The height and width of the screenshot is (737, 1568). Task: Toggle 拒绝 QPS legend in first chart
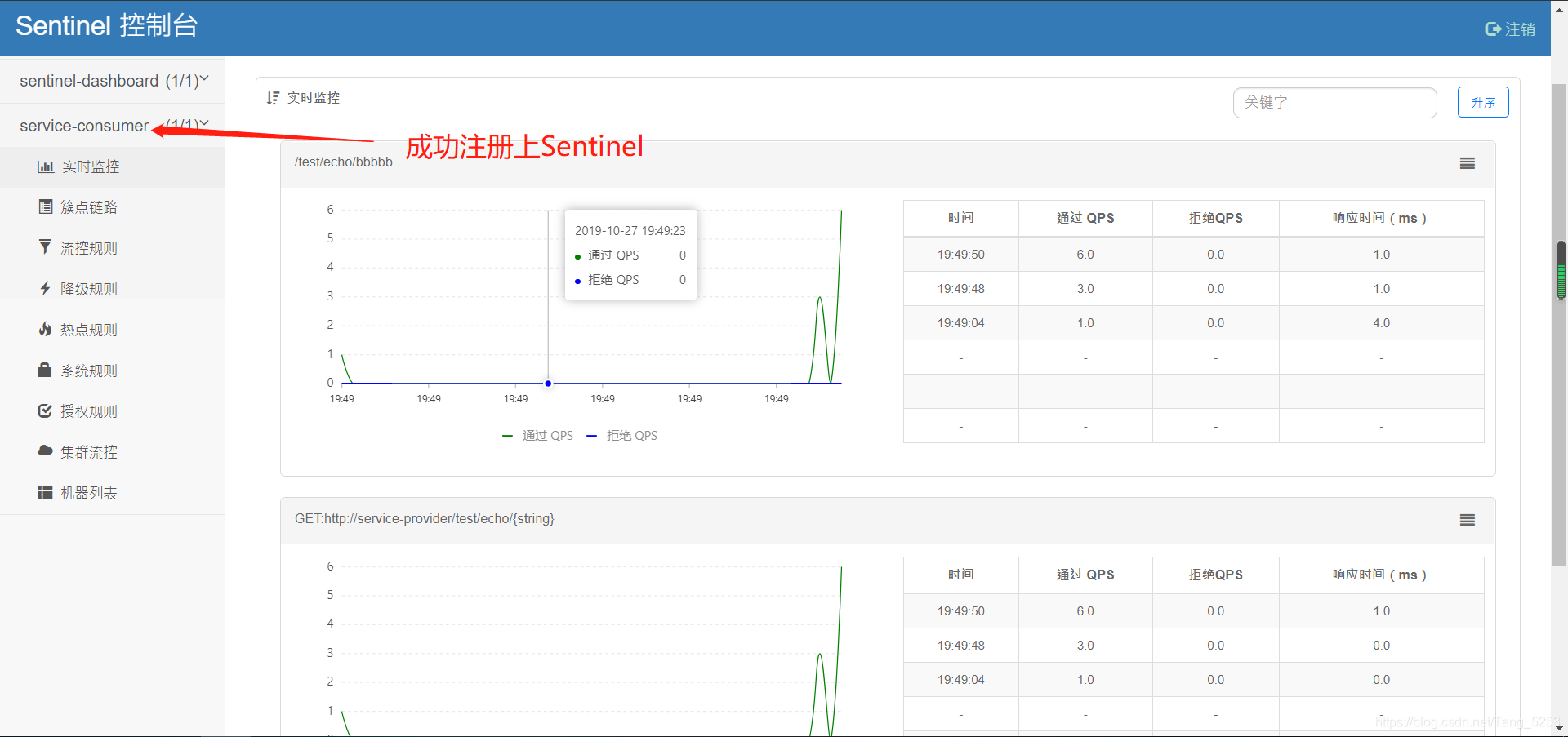(x=621, y=436)
